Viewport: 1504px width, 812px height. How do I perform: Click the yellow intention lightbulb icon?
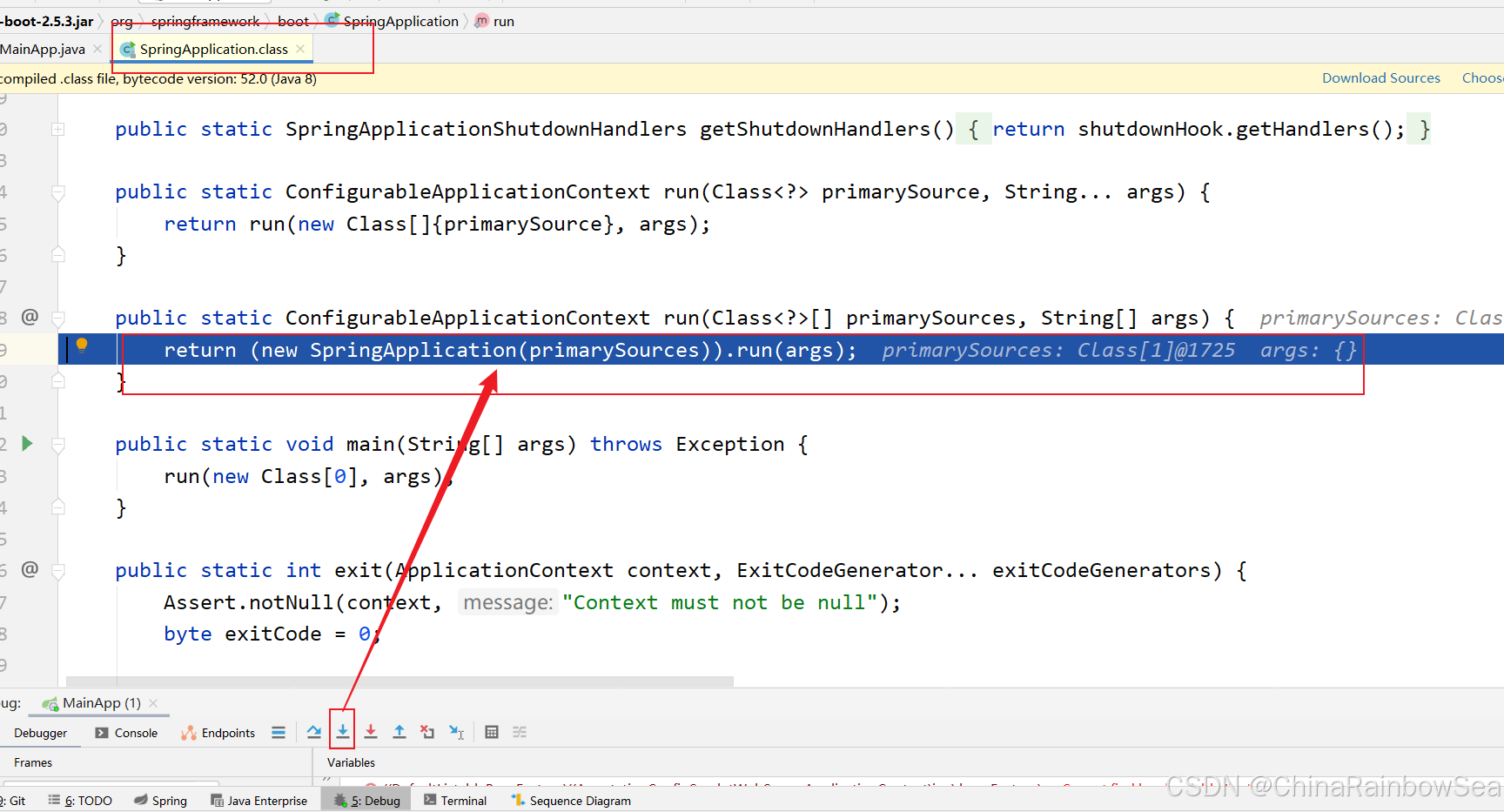(82, 345)
